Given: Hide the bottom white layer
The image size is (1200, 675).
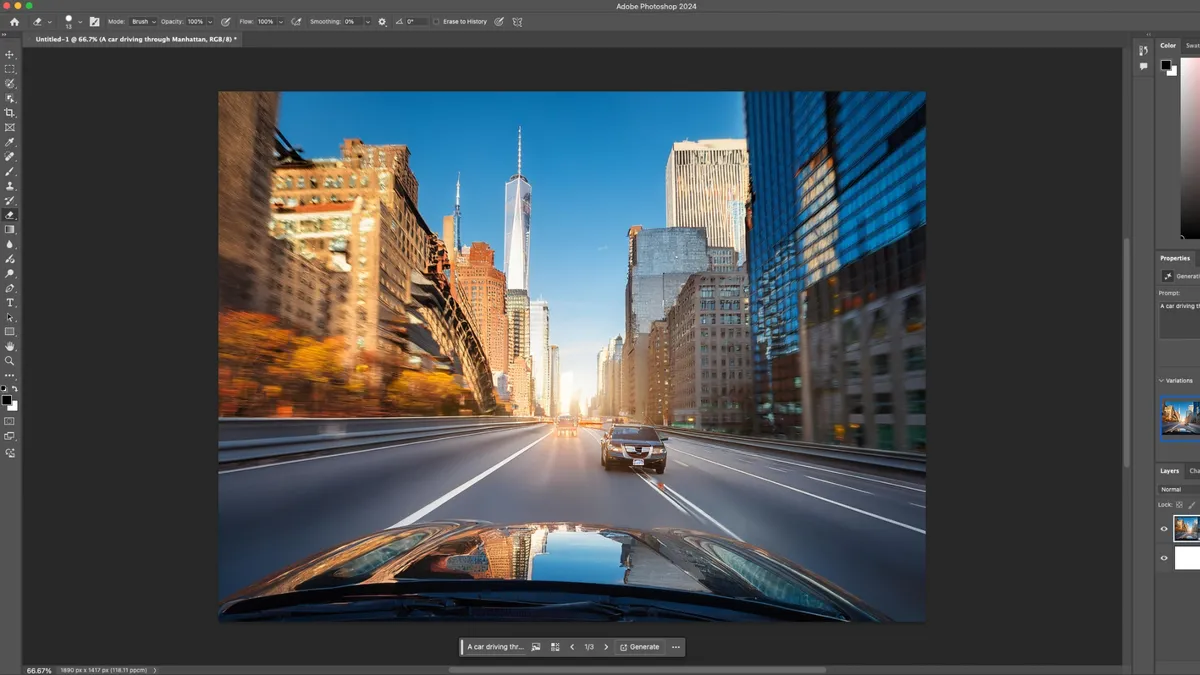Looking at the screenshot, I should coord(1164,558).
